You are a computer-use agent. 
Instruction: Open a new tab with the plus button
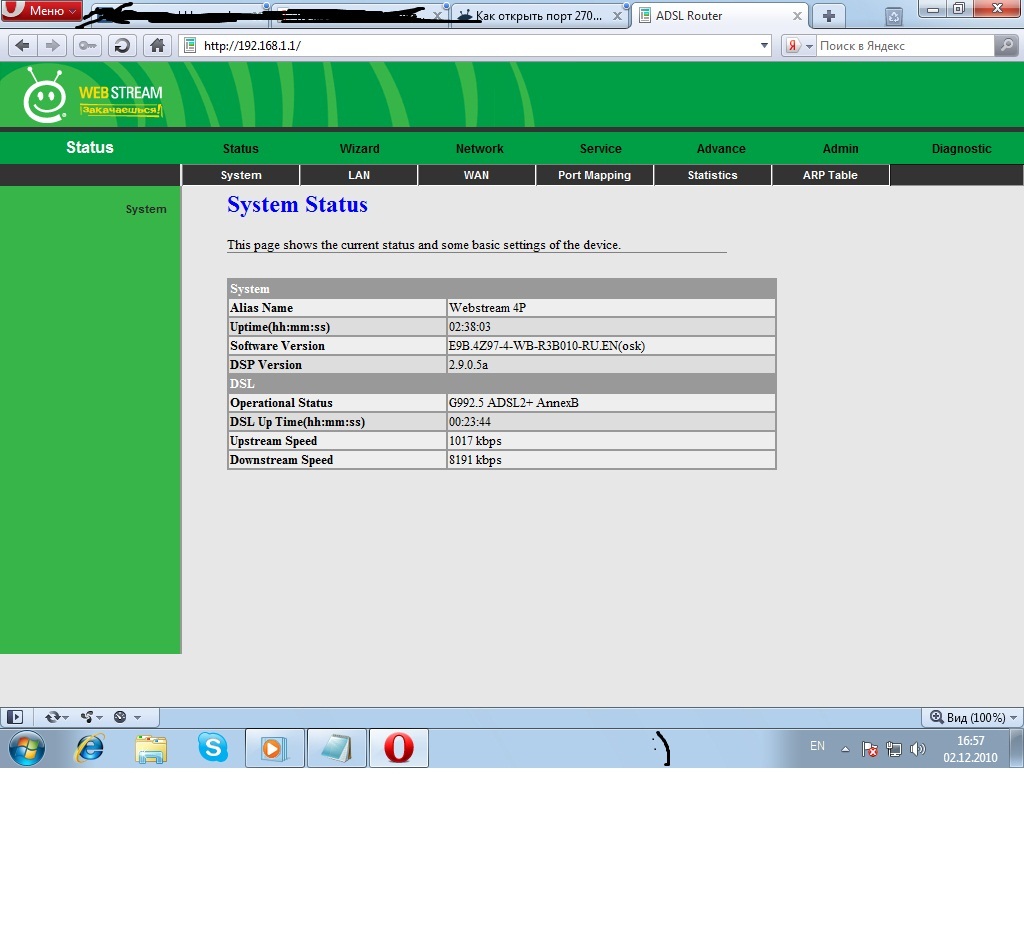pos(828,16)
